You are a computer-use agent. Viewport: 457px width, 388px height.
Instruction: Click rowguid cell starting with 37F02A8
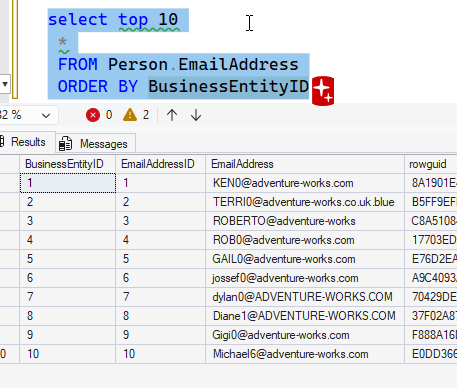tap(431, 316)
